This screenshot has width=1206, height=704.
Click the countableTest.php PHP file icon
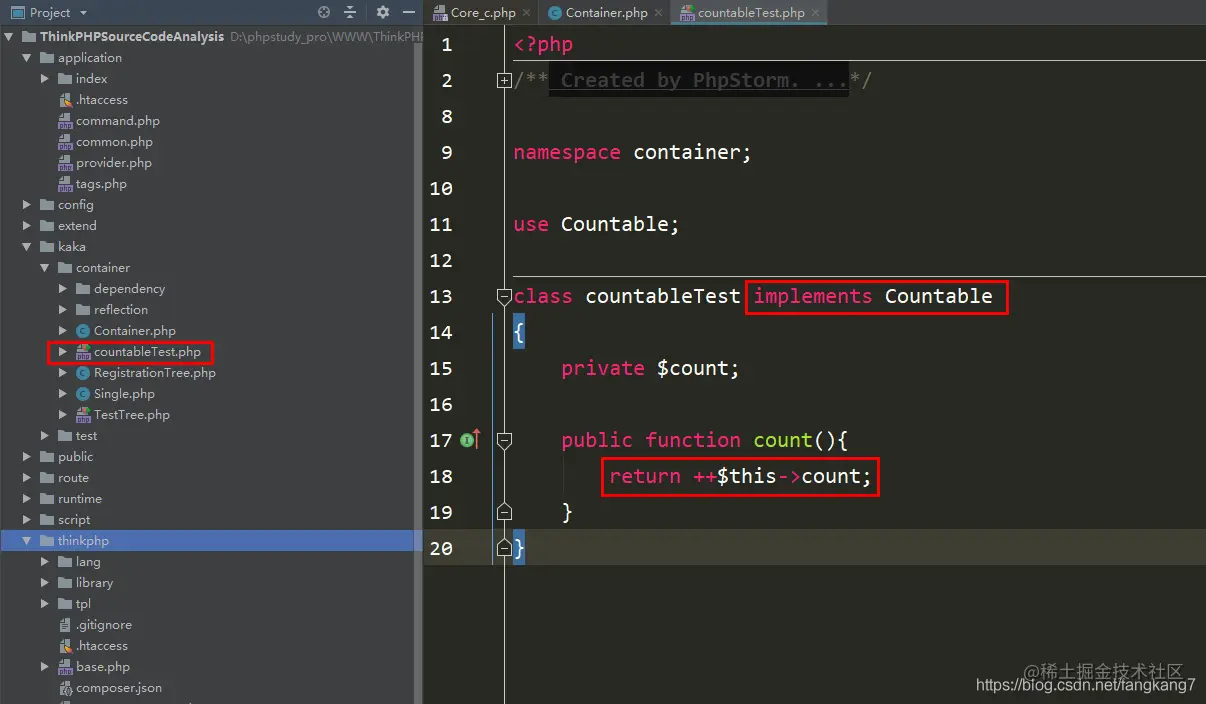[83, 352]
